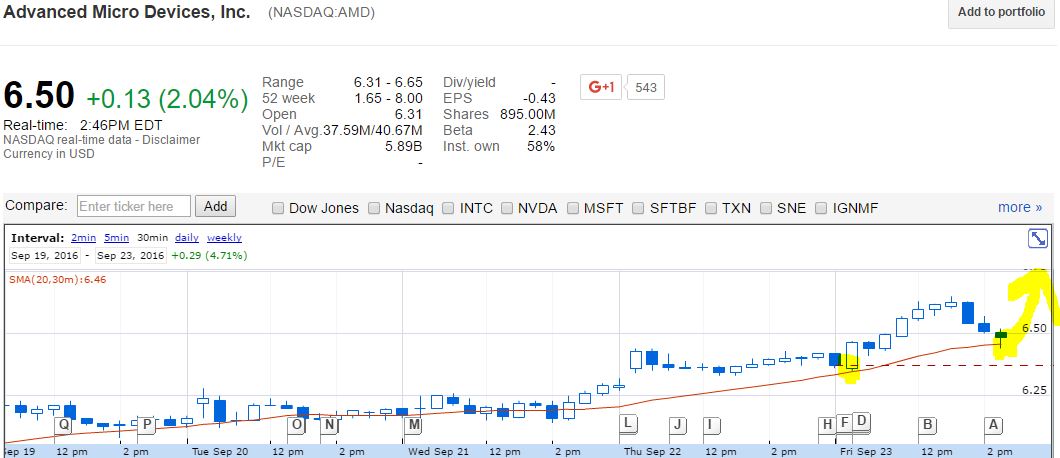Open news marker A on chart
The image size is (1060, 458).
pyautogui.click(x=993, y=424)
